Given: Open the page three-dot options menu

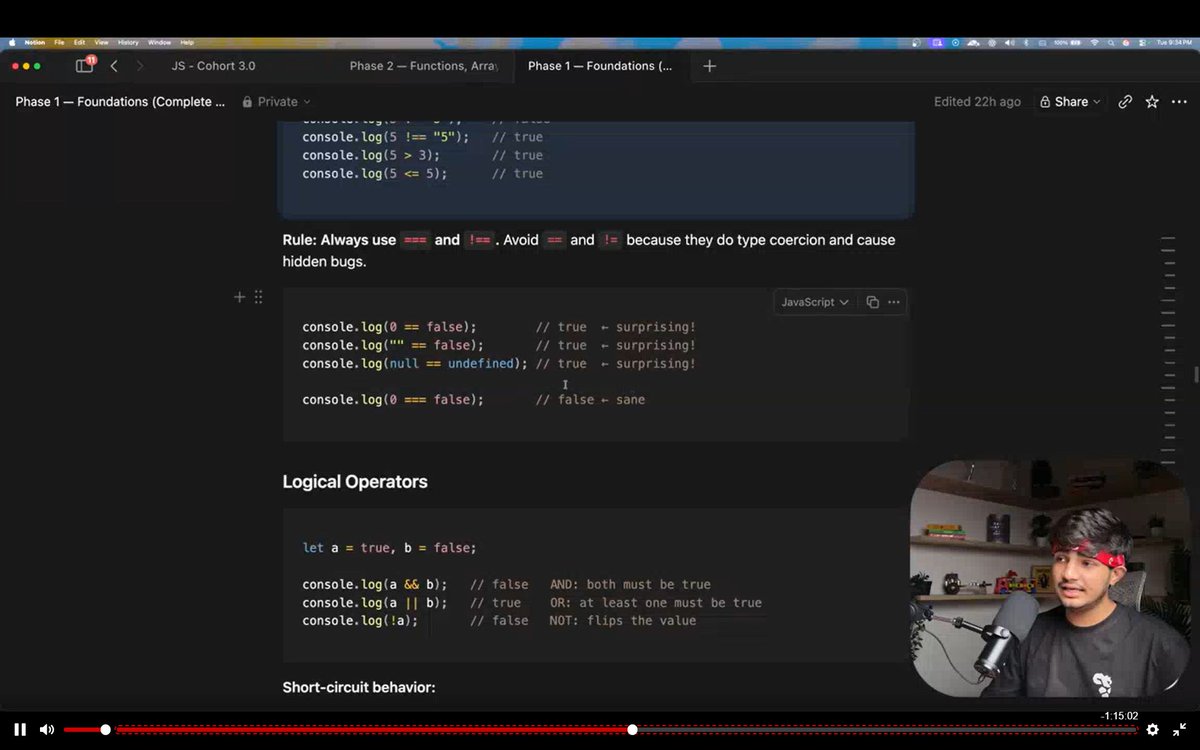Looking at the screenshot, I should click(1179, 102).
